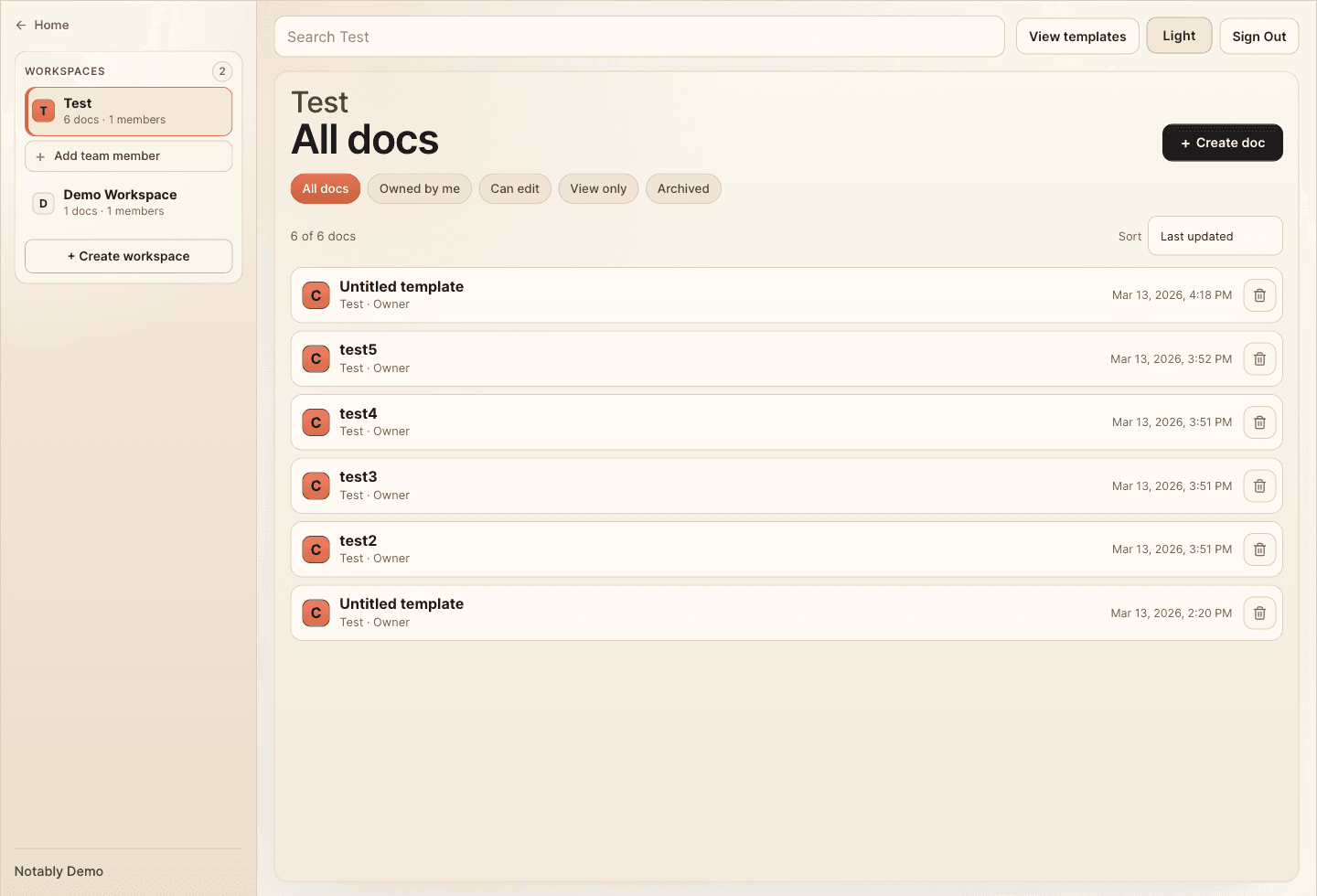Expand the Test workspace entry
Viewport: 1317px width, 896px height.
coord(128,111)
